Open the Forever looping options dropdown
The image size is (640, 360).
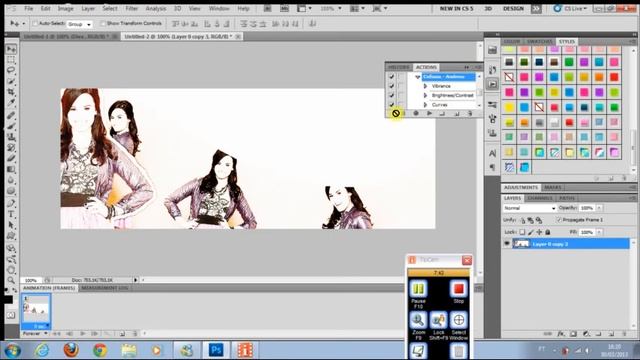[x=35, y=333]
